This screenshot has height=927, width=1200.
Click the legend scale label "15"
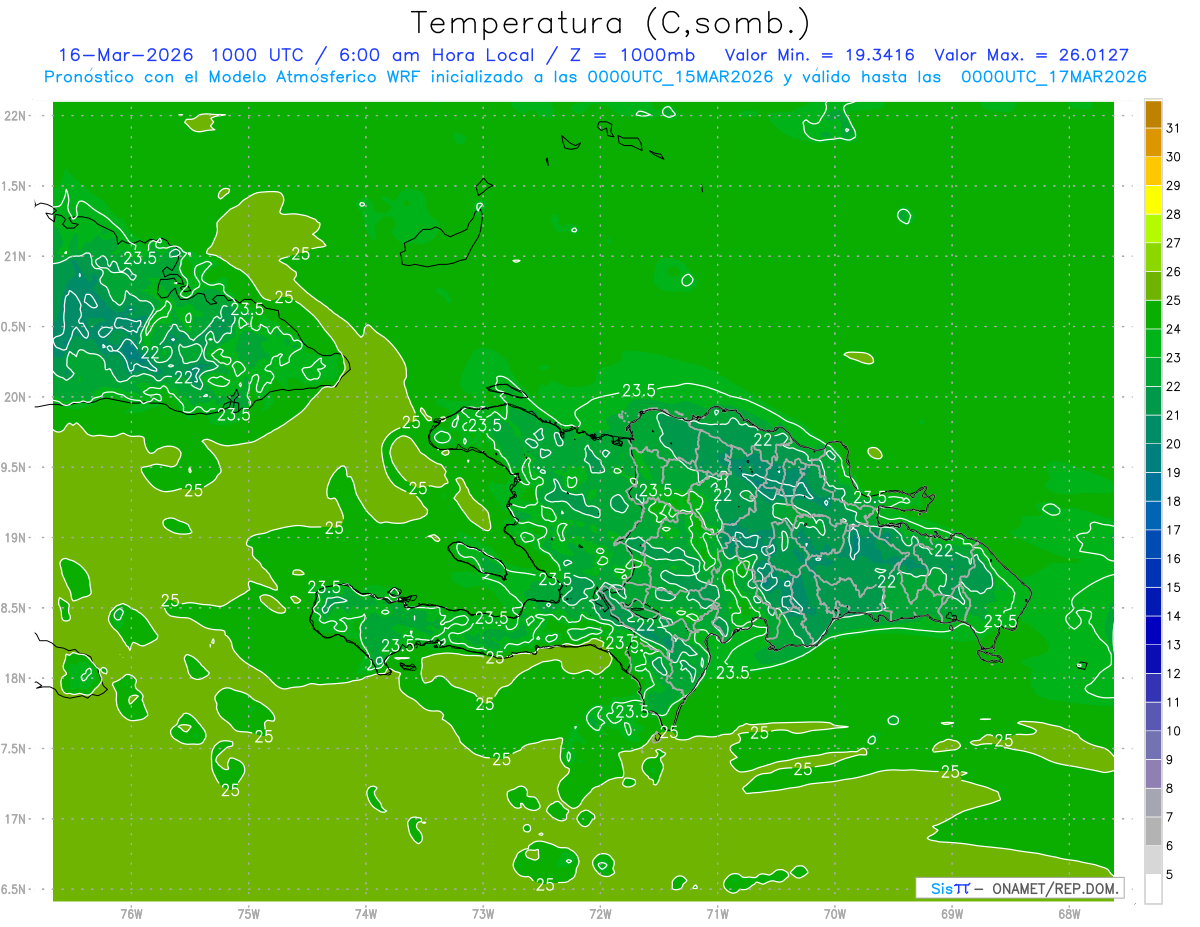1174,588
